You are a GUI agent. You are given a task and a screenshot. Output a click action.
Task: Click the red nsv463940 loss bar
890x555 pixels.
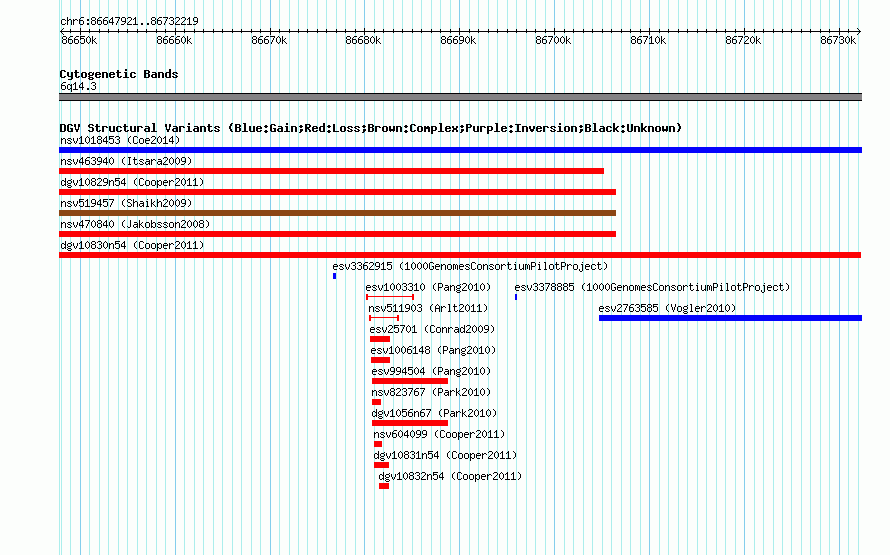[x=331, y=171]
